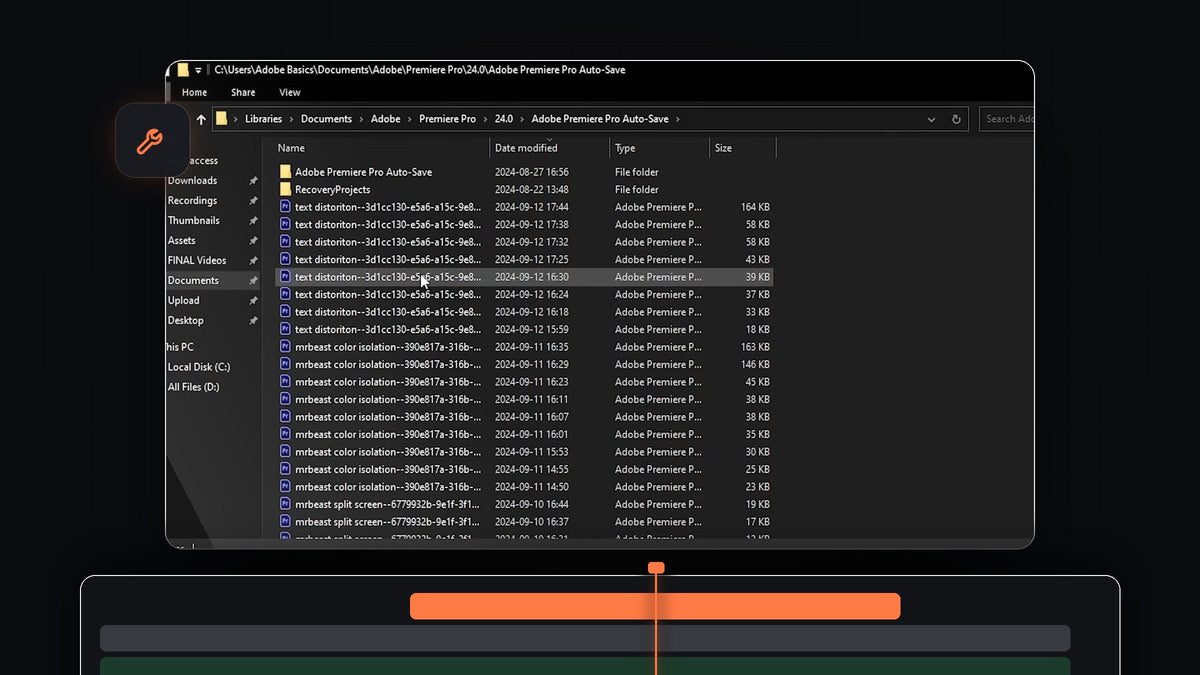
Task: Click the project icon of the 17:44 text distoriton file
Action: (x=285, y=207)
